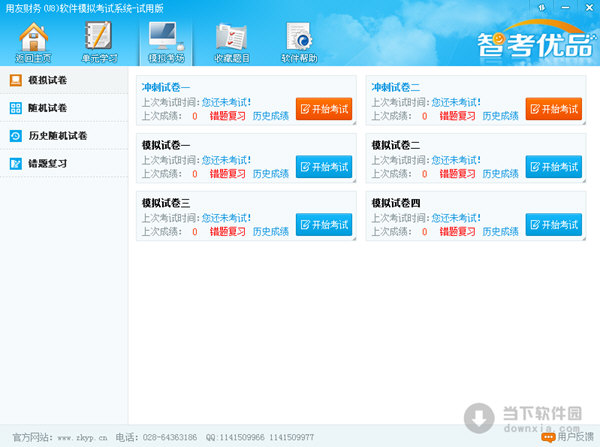Select 历史随机试卷 in sidebar menu

click(64, 136)
